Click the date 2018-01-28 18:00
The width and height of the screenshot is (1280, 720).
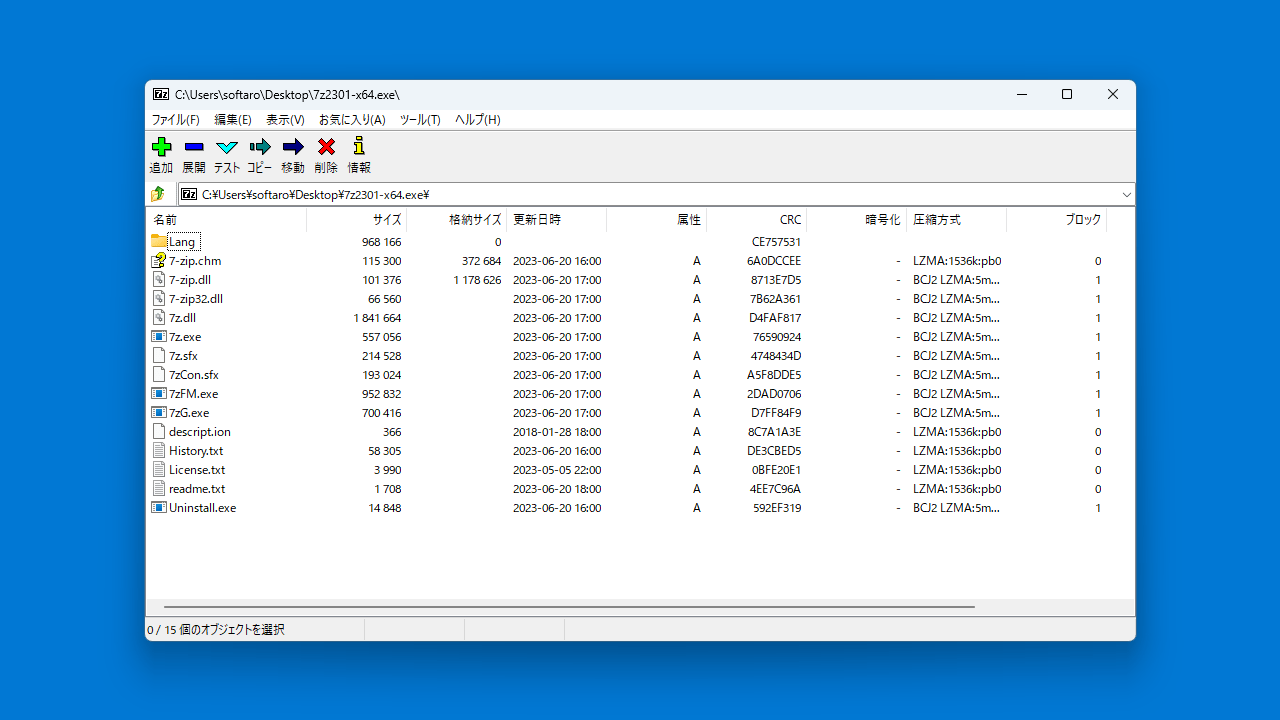pyautogui.click(x=557, y=432)
